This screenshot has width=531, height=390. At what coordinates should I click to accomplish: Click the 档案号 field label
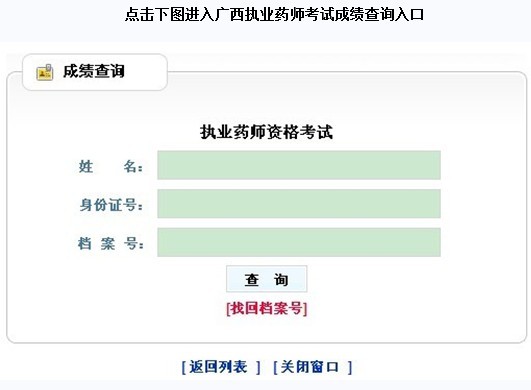[110, 243]
